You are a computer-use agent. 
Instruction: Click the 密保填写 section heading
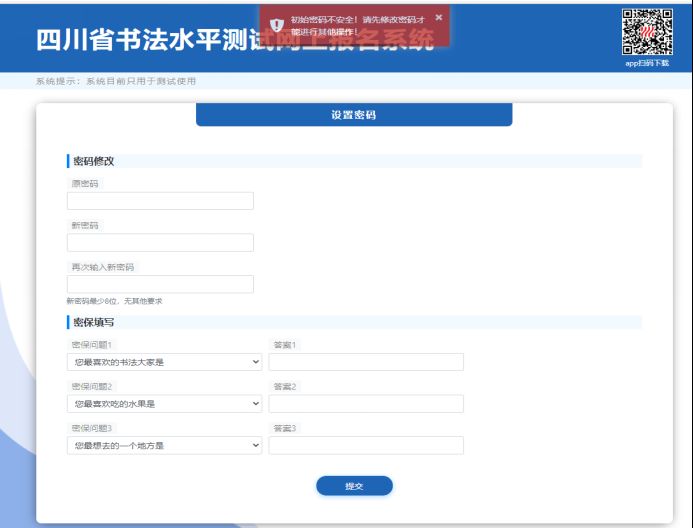pyautogui.click(x=94, y=323)
